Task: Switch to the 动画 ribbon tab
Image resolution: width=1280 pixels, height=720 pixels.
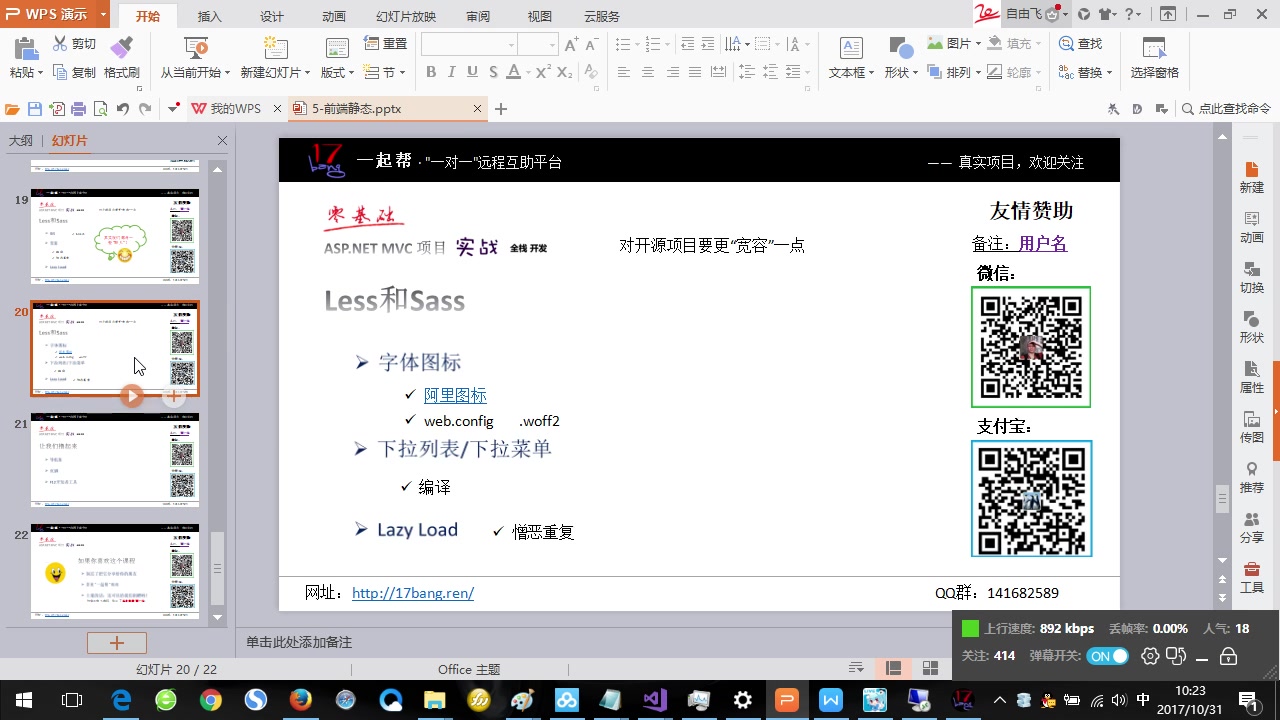Action: click(334, 17)
